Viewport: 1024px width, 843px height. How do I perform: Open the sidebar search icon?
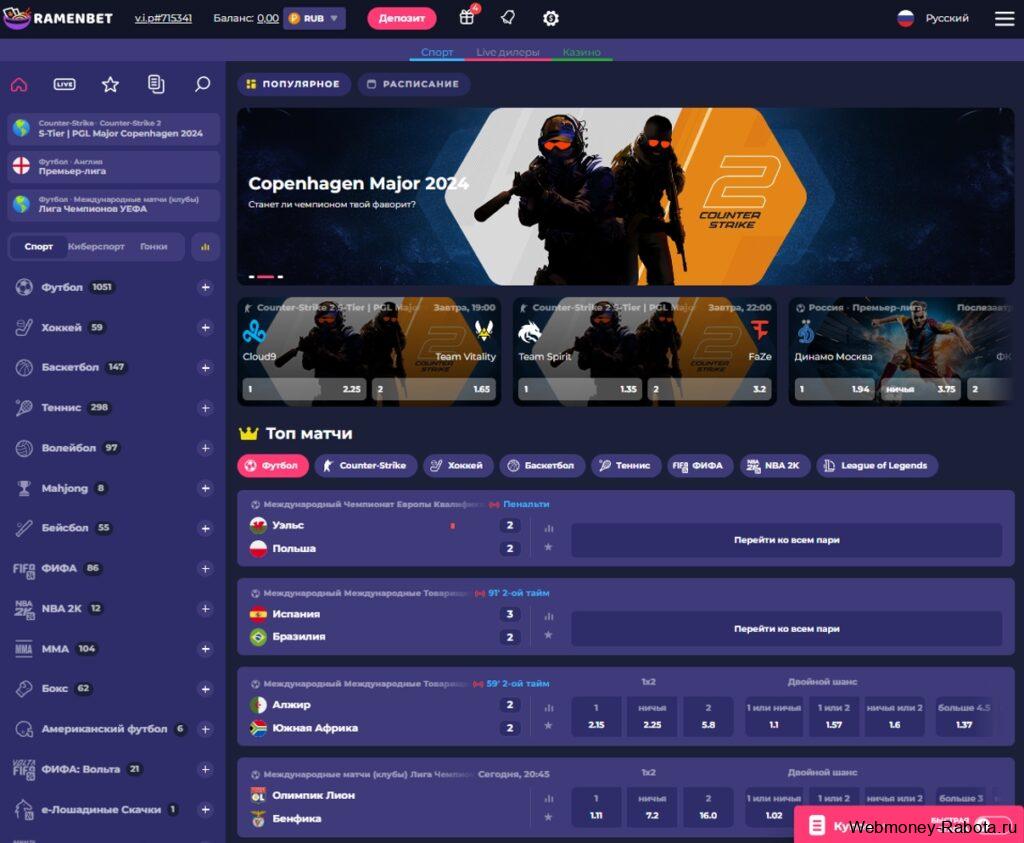click(x=202, y=84)
